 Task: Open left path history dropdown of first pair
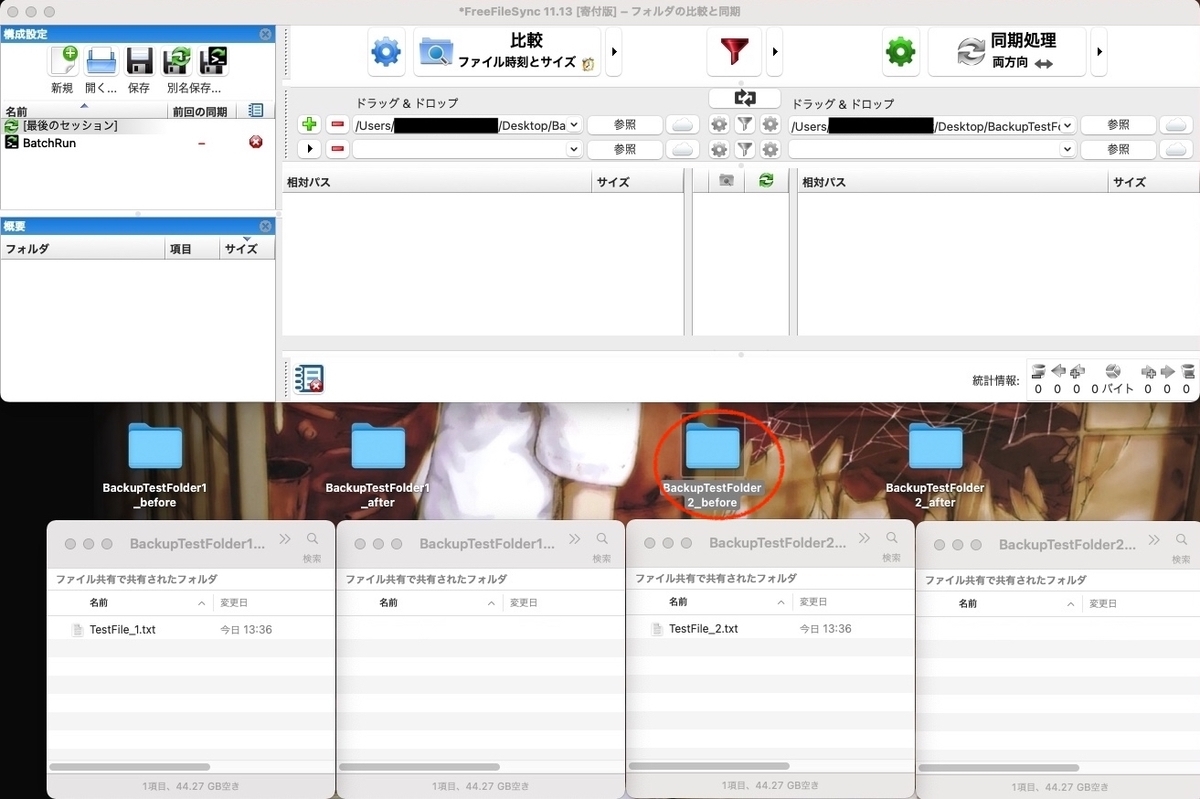574,126
